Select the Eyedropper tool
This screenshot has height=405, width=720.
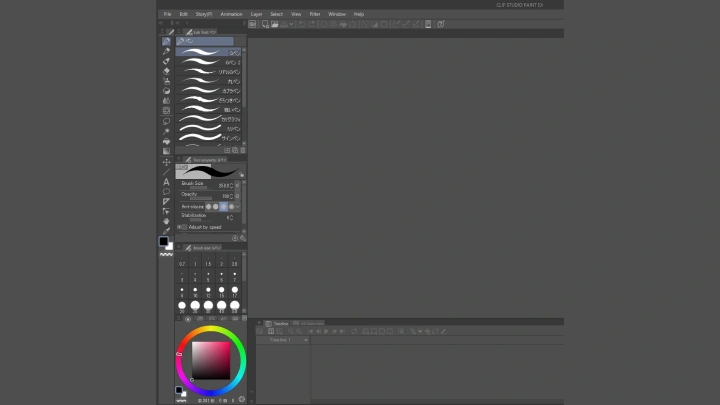coord(166,231)
